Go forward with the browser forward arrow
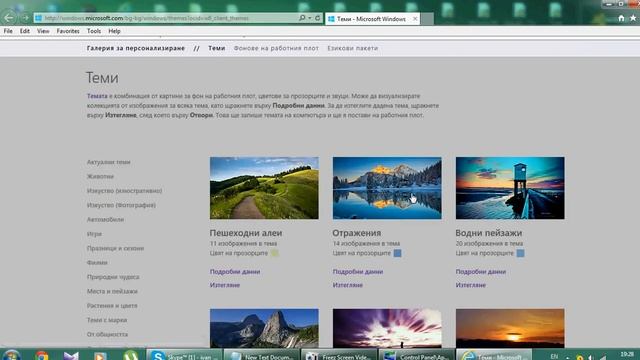The image size is (640, 360). coord(25,18)
